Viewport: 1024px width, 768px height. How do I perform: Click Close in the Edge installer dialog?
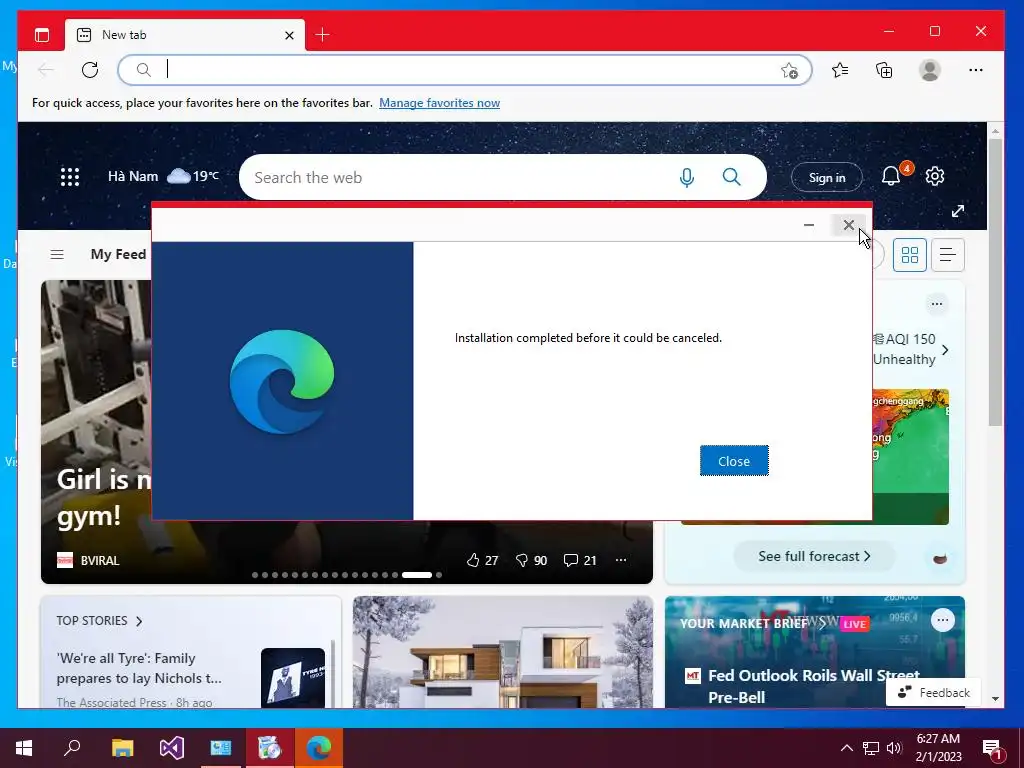[734, 461]
